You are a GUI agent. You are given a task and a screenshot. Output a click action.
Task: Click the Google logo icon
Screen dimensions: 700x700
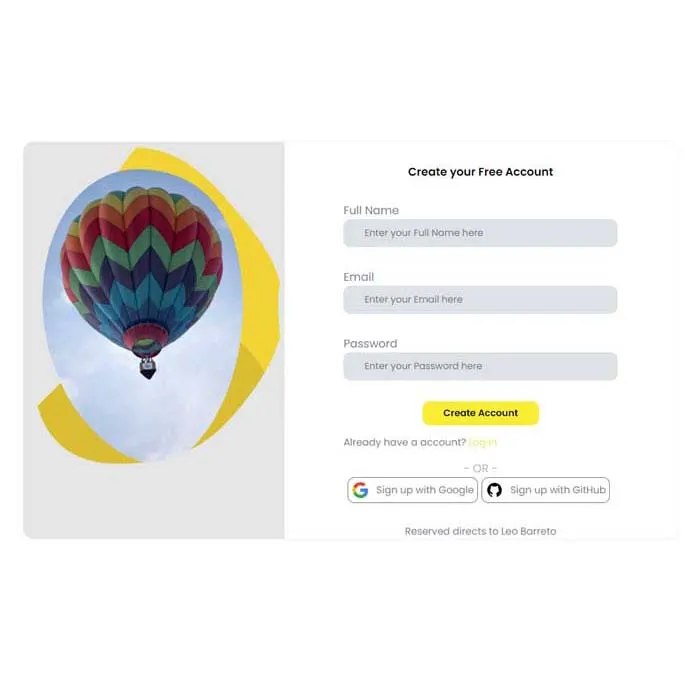pos(360,490)
